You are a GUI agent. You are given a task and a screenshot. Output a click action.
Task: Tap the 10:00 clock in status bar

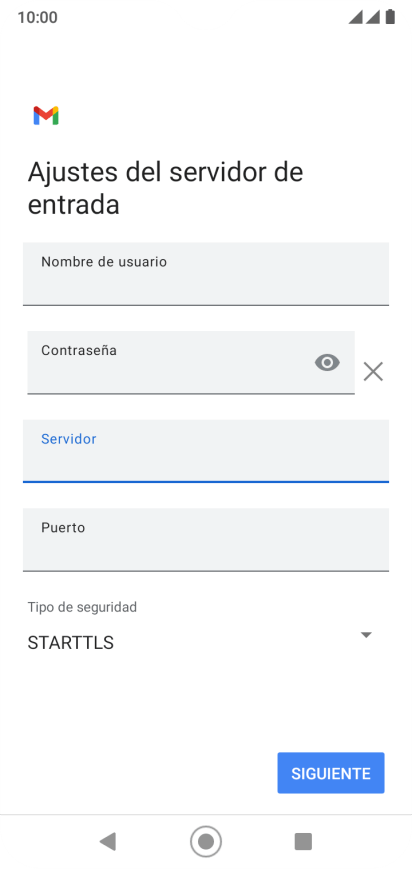coord(38,17)
